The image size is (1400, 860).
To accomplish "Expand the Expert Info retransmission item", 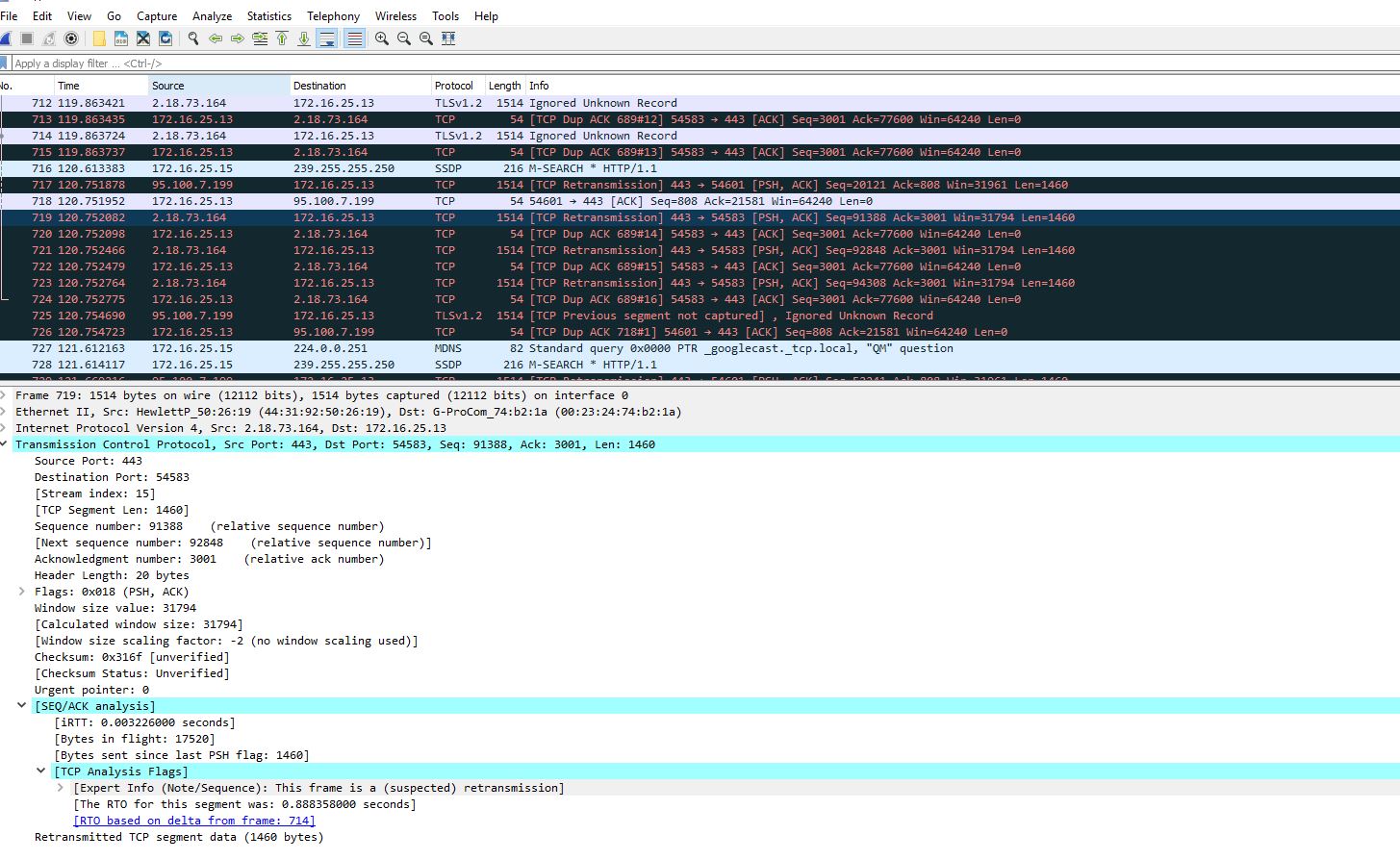I will (61, 788).
